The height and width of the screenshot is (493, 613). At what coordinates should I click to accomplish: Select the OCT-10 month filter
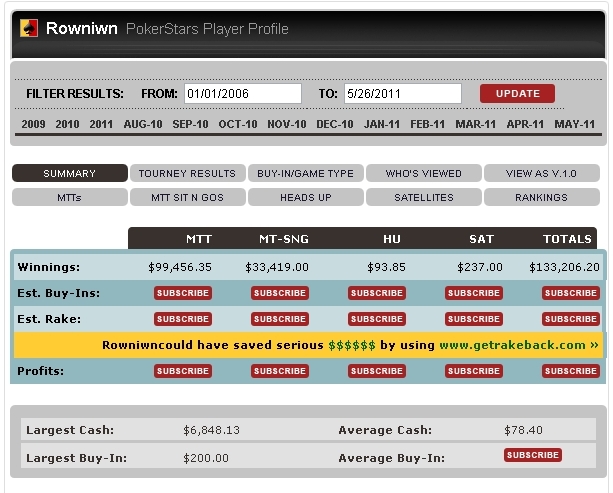point(238,124)
